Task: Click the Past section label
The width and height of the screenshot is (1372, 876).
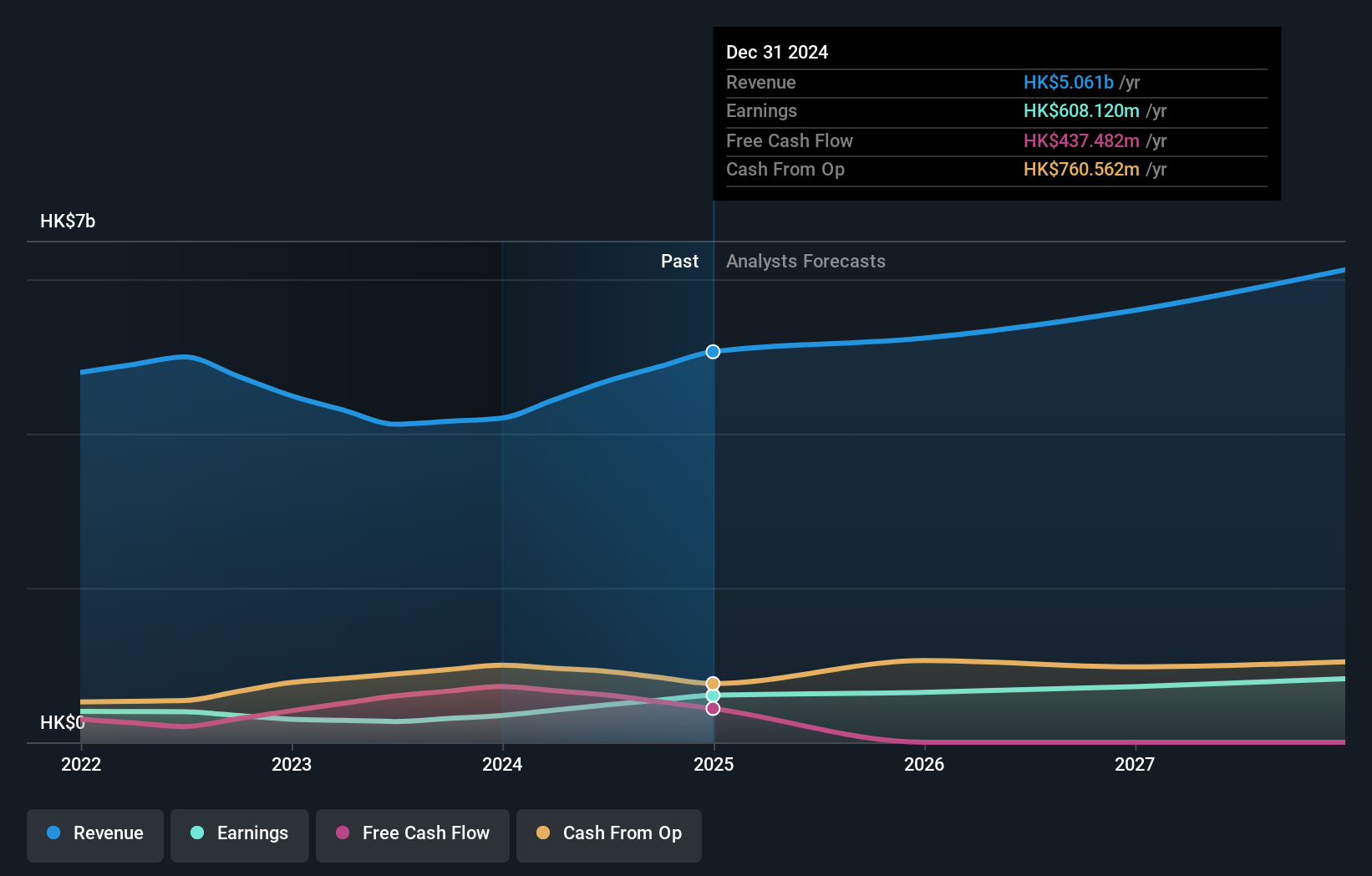Action: click(x=679, y=261)
